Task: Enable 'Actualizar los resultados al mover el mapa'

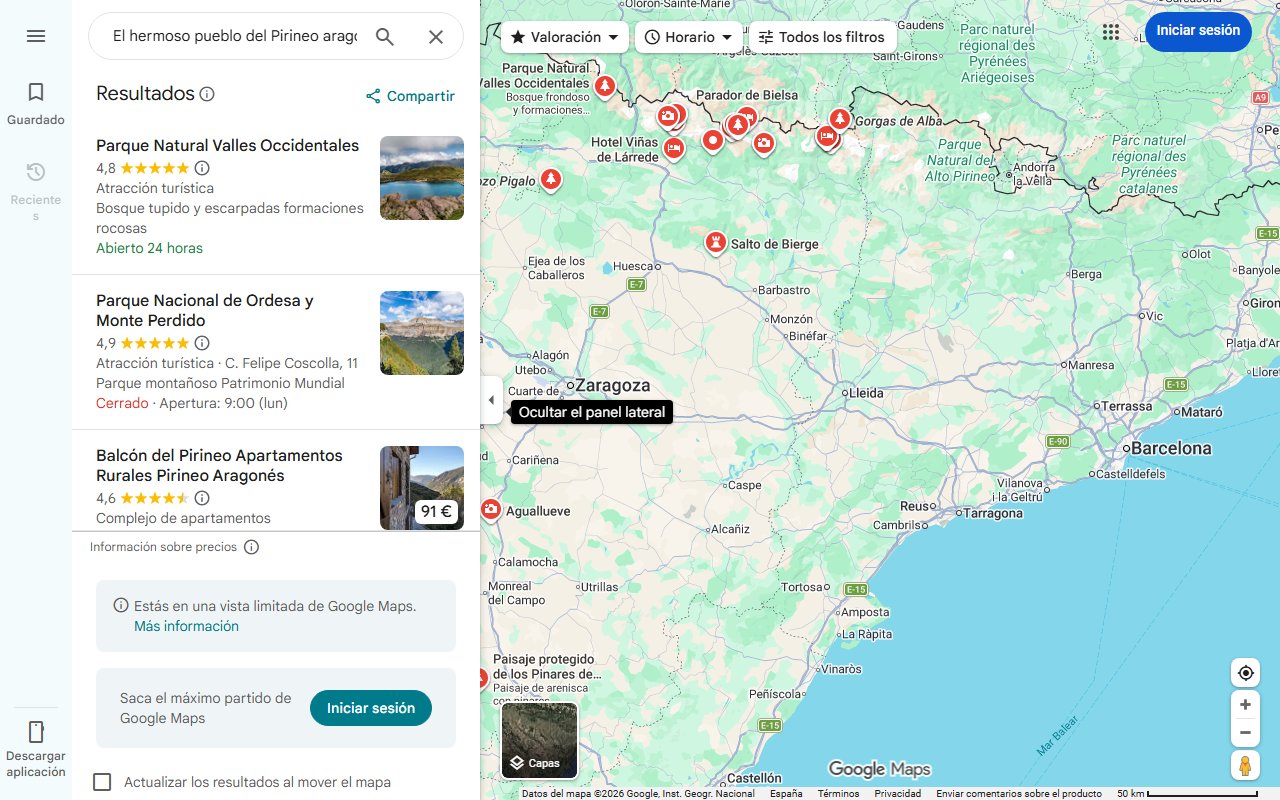Action: (x=102, y=782)
